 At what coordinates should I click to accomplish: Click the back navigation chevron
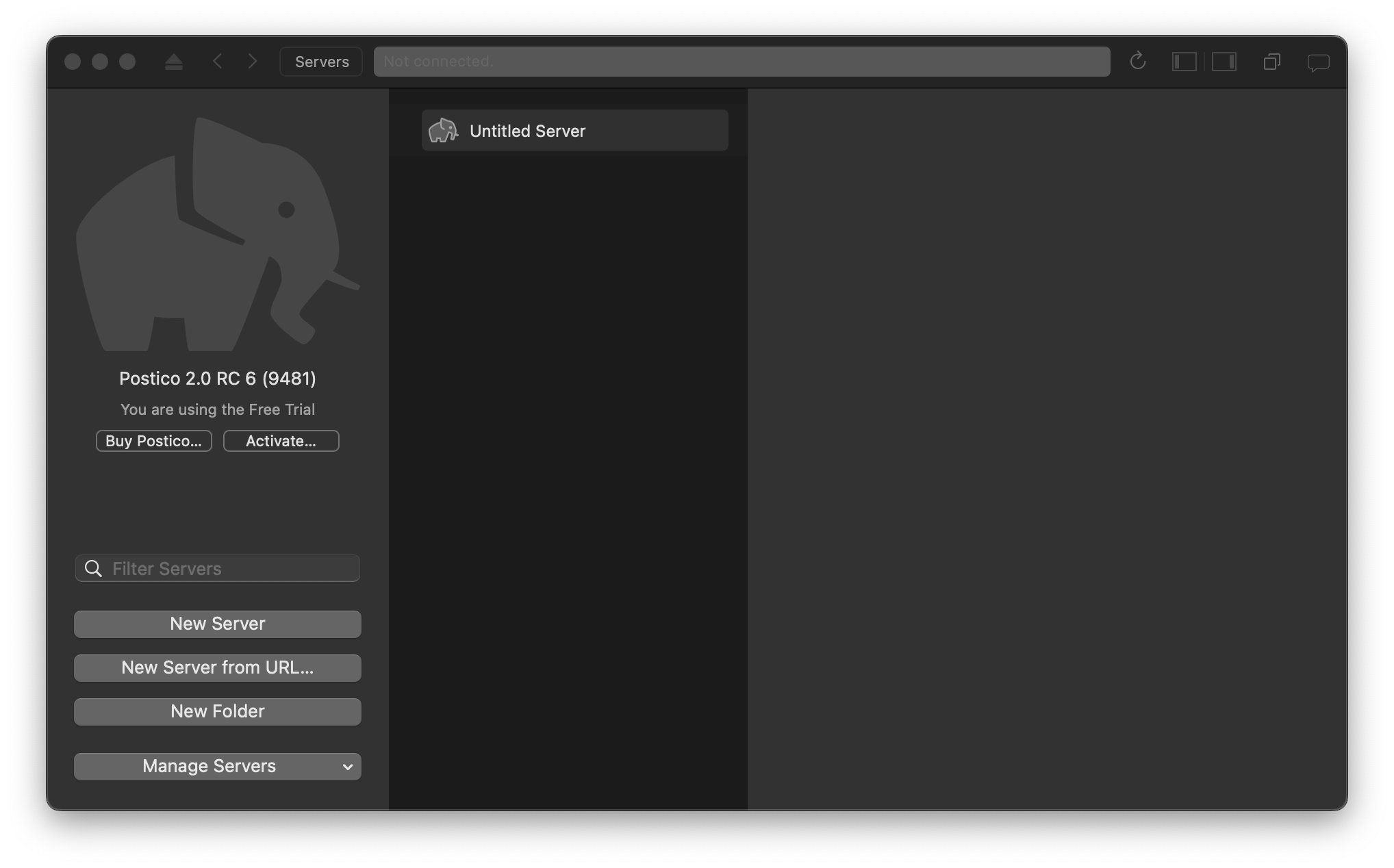217,61
